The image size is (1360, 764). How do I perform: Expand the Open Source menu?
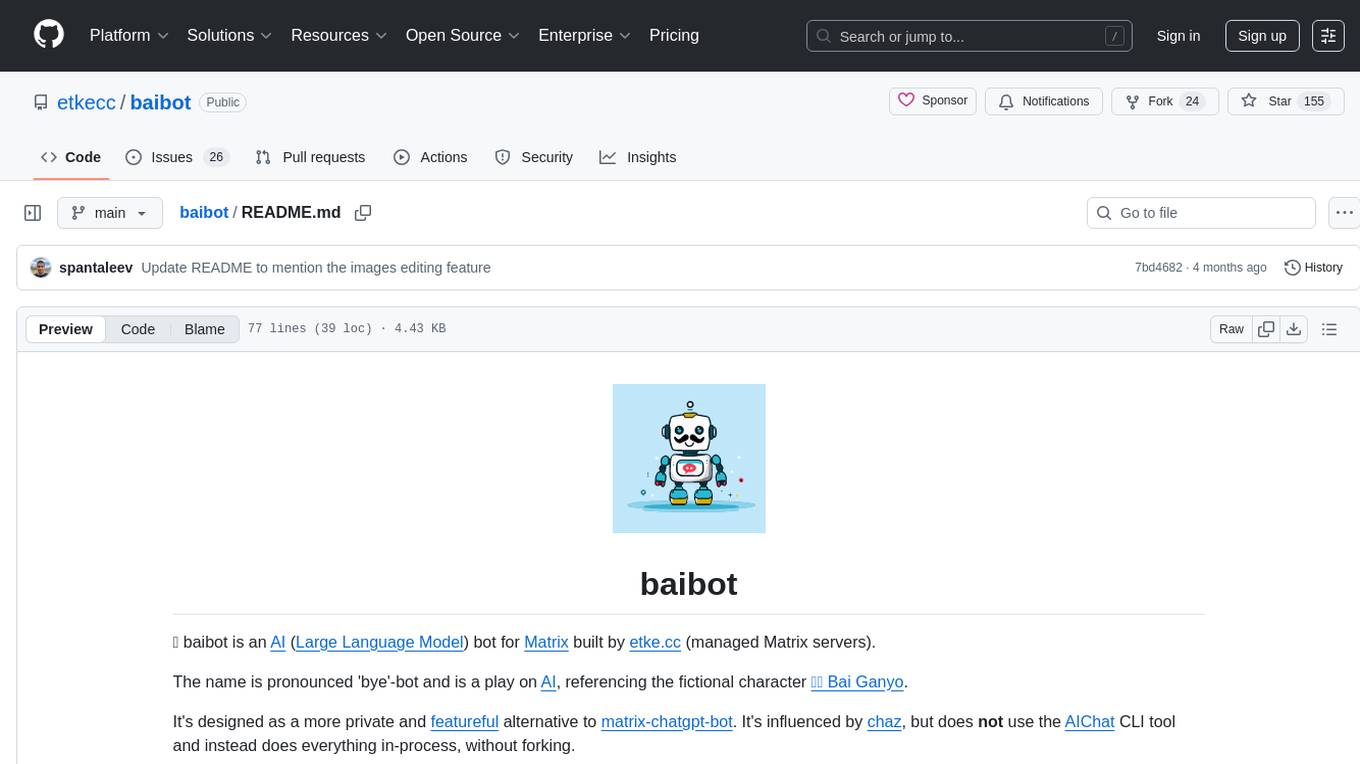tap(462, 35)
